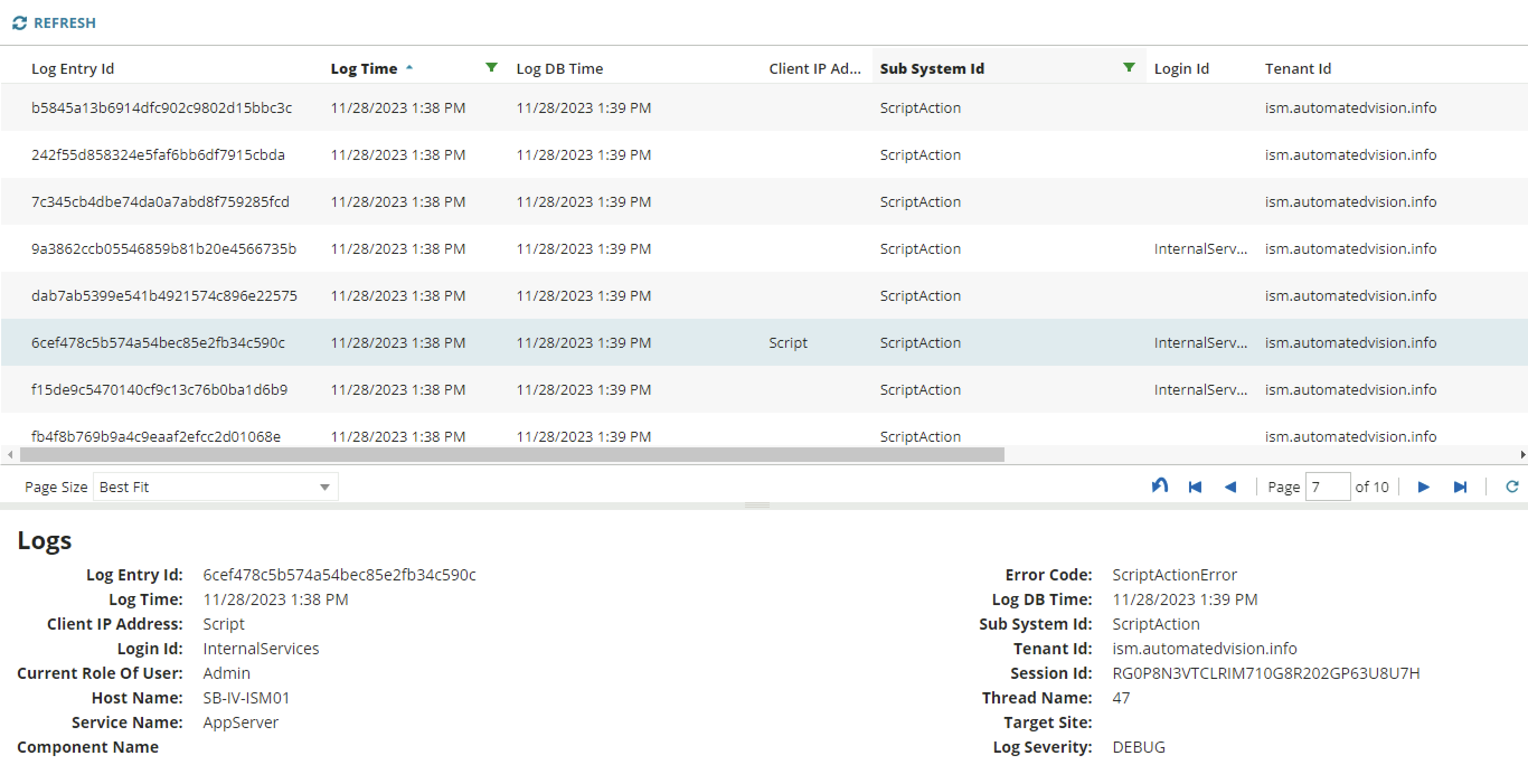Click the splitter grip between grid and details
Viewport: 1528px width, 784px height.
click(x=757, y=504)
